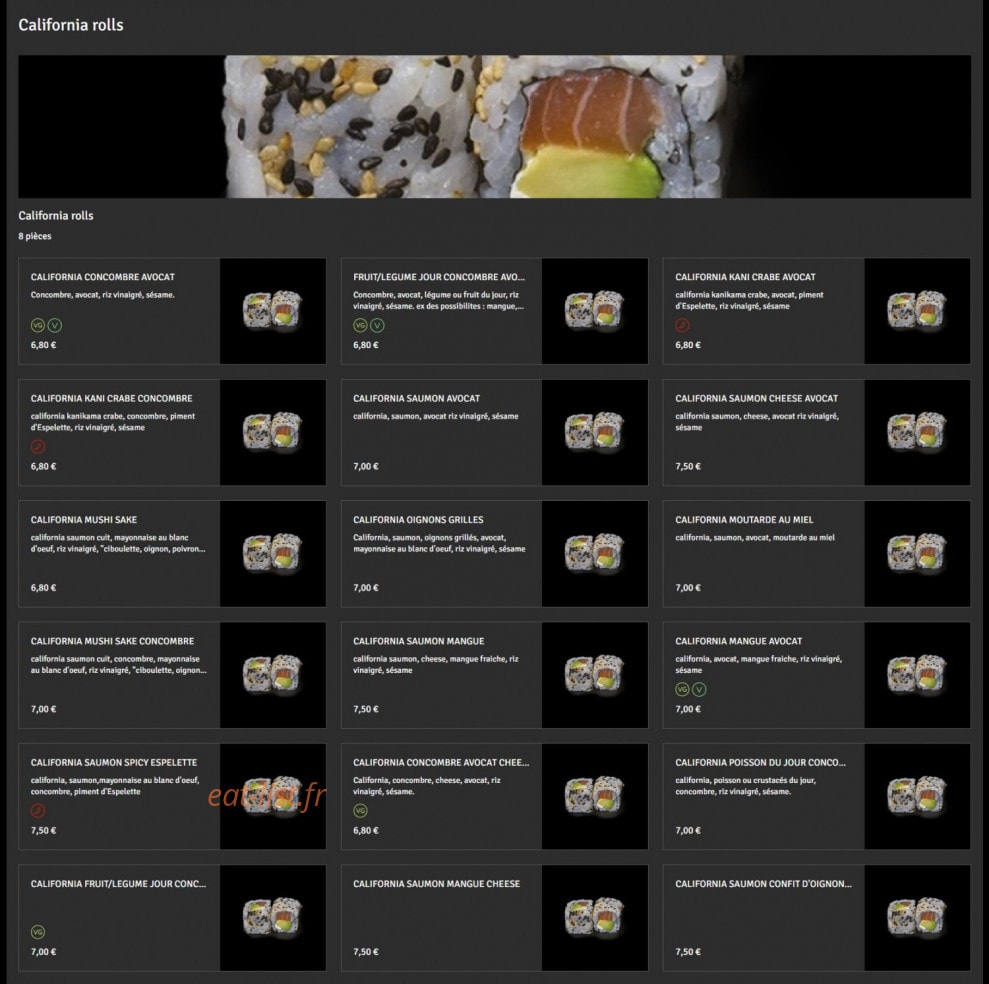The height and width of the screenshot is (984, 989).
Task: Select the CALIFORNIA KANI CRABE AVOCAT title
Action: coord(746,277)
